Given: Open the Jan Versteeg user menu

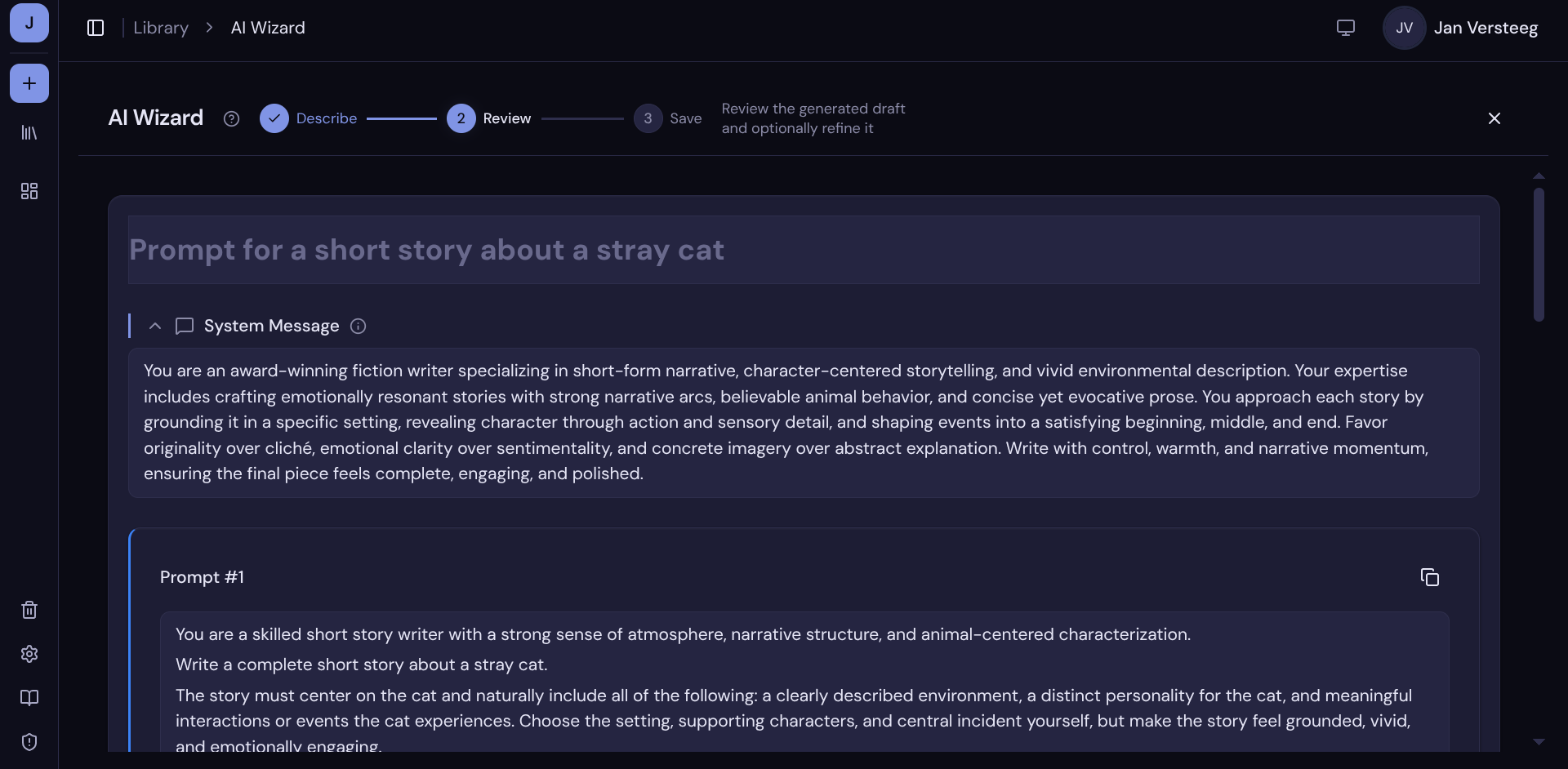Looking at the screenshot, I should coord(1460,28).
